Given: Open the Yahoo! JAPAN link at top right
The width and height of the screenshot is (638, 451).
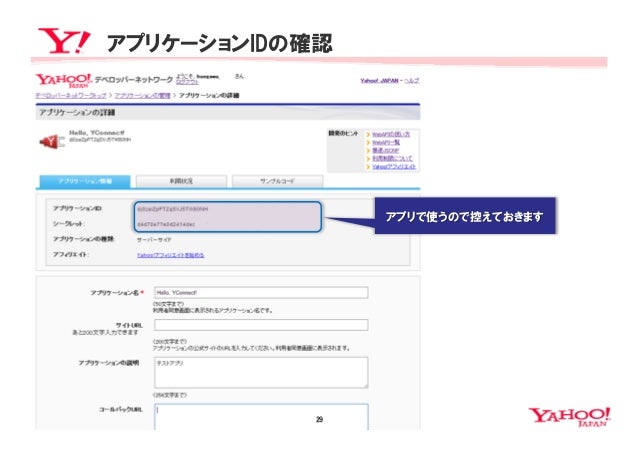Looking at the screenshot, I should coord(379,81).
